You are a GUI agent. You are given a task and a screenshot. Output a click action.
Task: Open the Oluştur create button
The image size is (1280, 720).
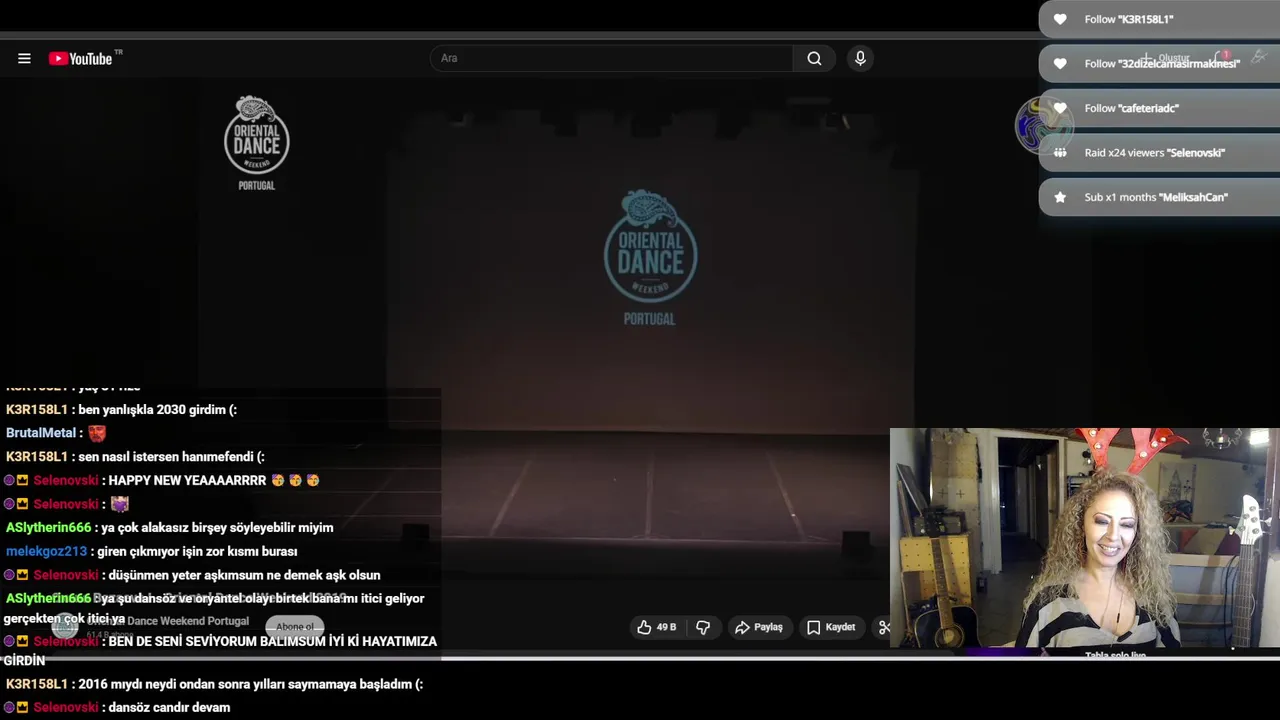coord(1166,58)
